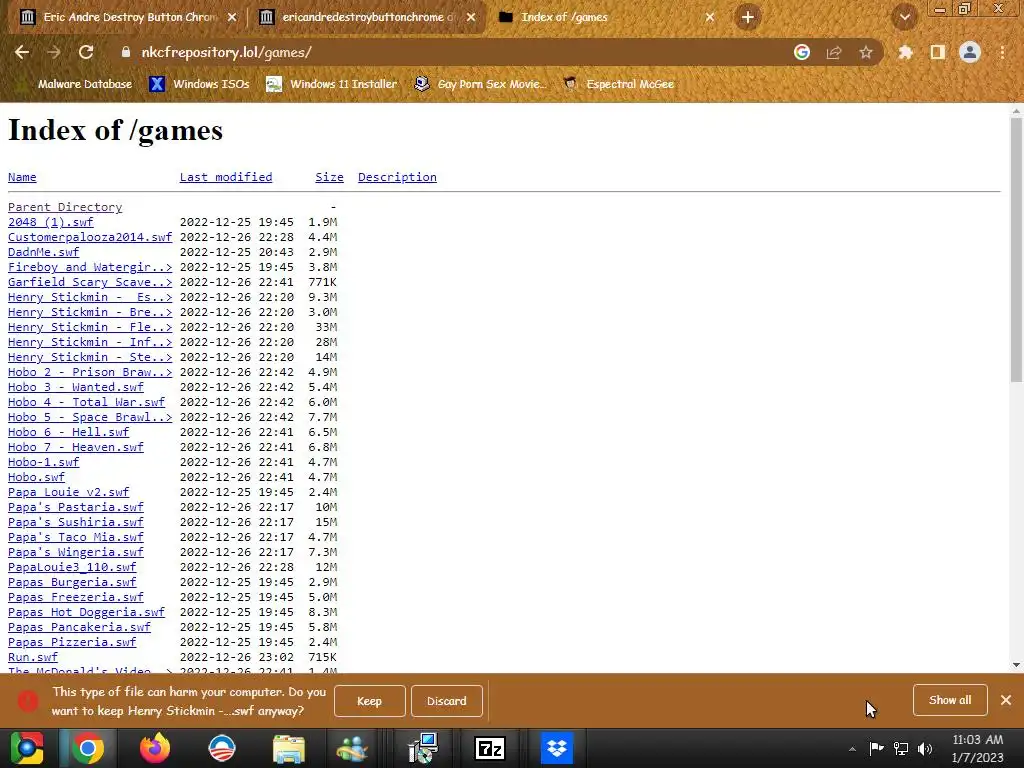Click the address bar URL
This screenshot has width=1024, height=768.
pos(227,52)
